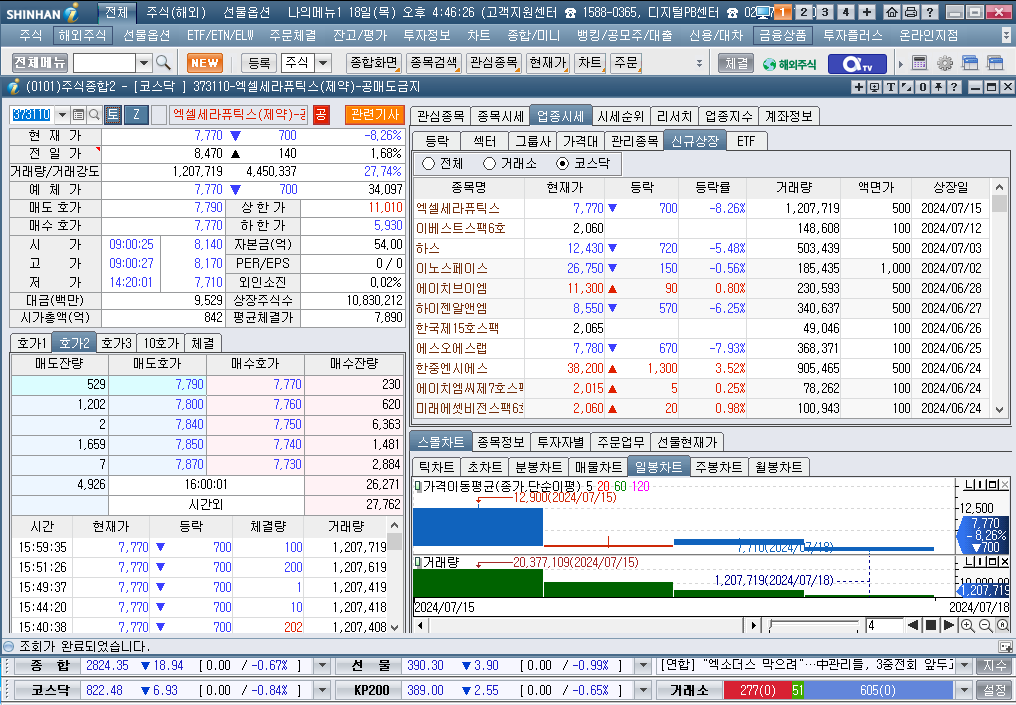The width and height of the screenshot is (1016, 705).
Task: Click the 해외주식 globe link in toolbar
Action: (789, 64)
